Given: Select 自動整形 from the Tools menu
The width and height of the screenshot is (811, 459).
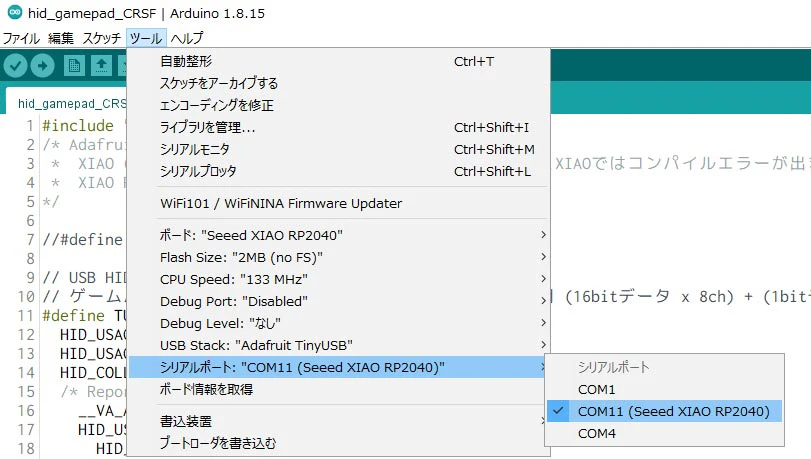Looking at the screenshot, I should pos(339,61).
